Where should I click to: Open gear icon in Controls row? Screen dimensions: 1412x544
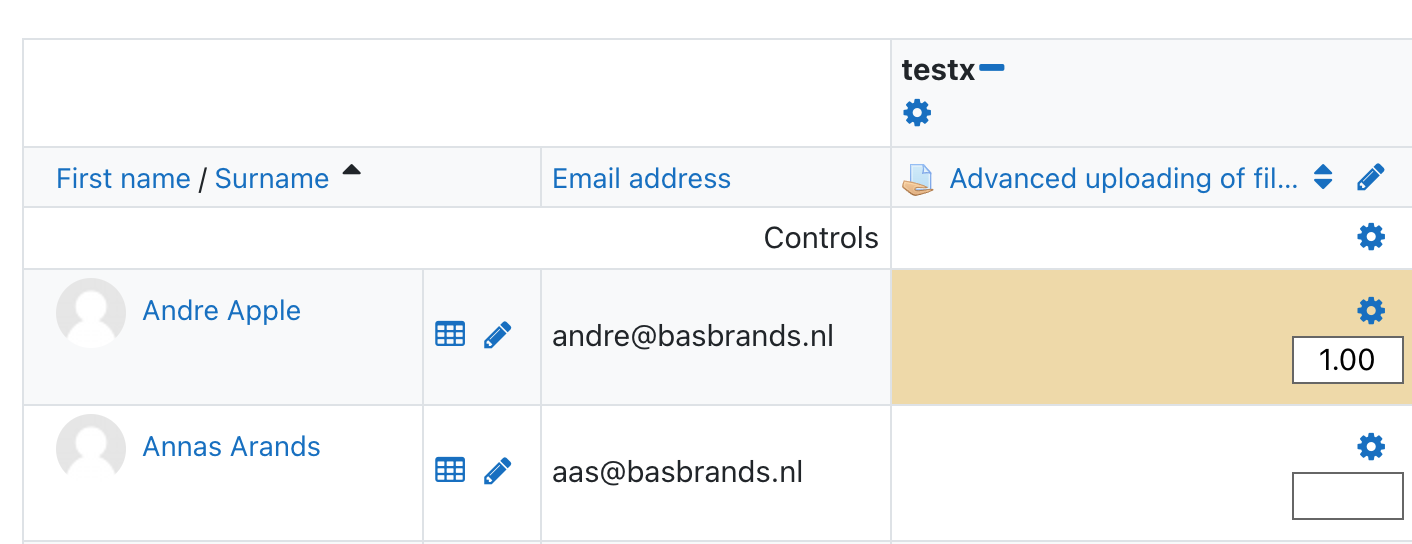(x=1371, y=237)
